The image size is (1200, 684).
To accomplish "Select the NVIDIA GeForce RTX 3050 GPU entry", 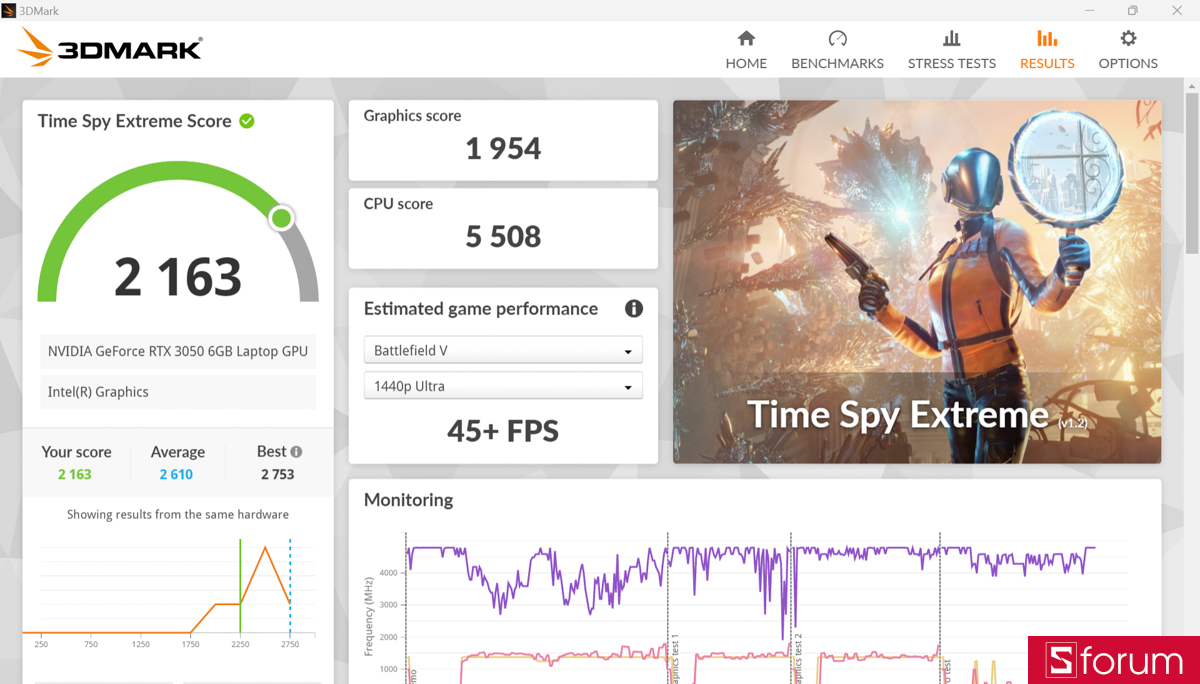I will pyautogui.click(x=177, y=351).
